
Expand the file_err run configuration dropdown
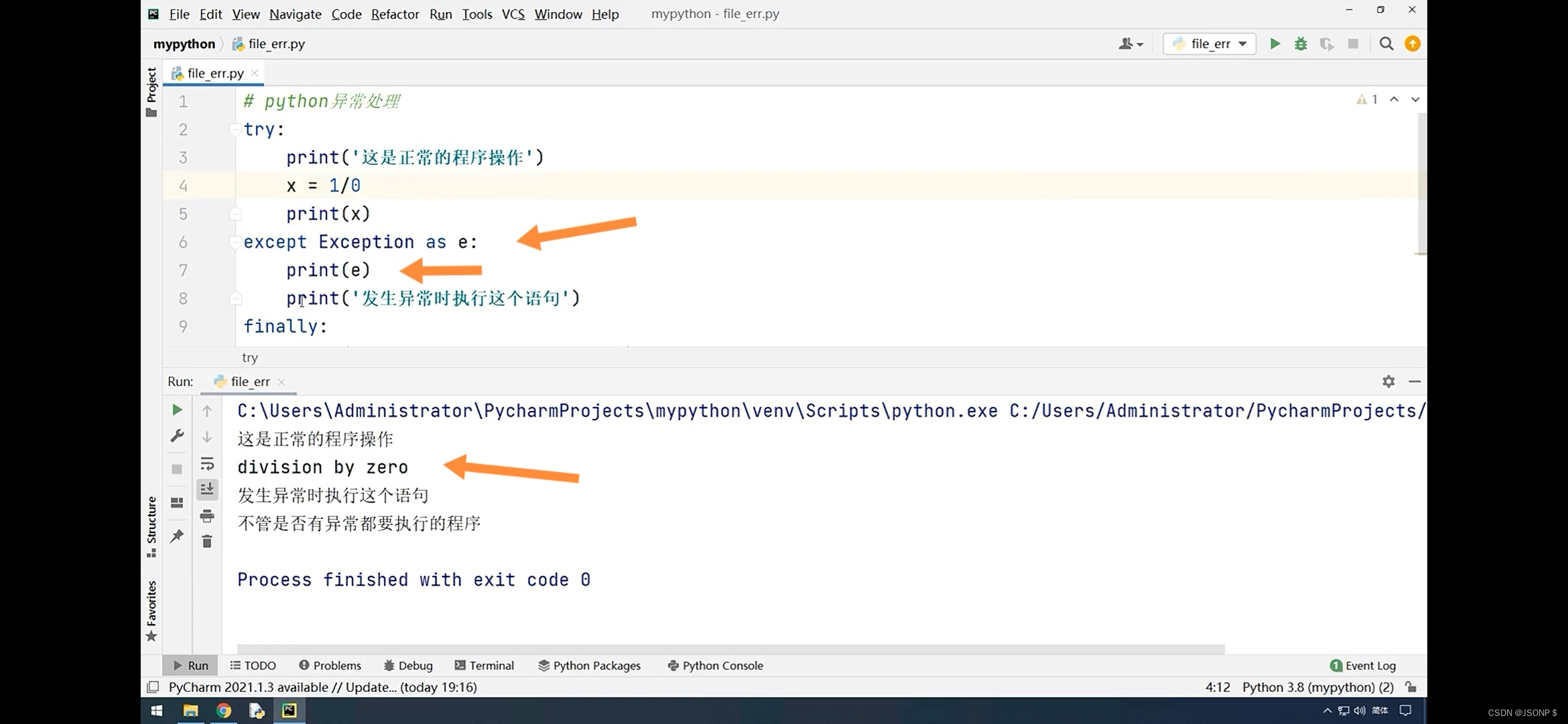click(1242, 43)
